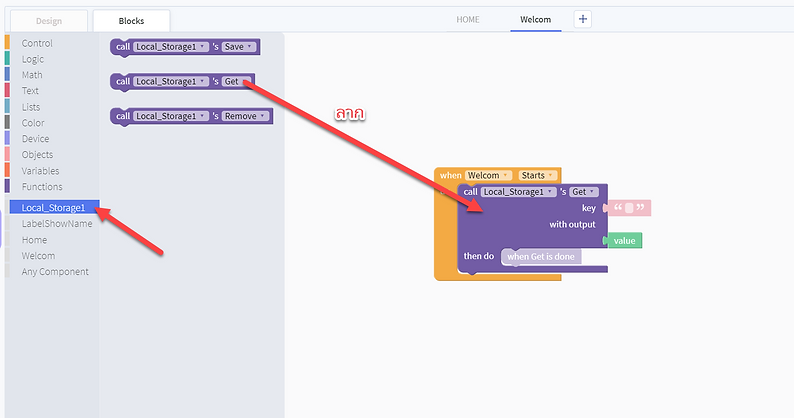Open the Objects blocks category

tap(37, 155)
